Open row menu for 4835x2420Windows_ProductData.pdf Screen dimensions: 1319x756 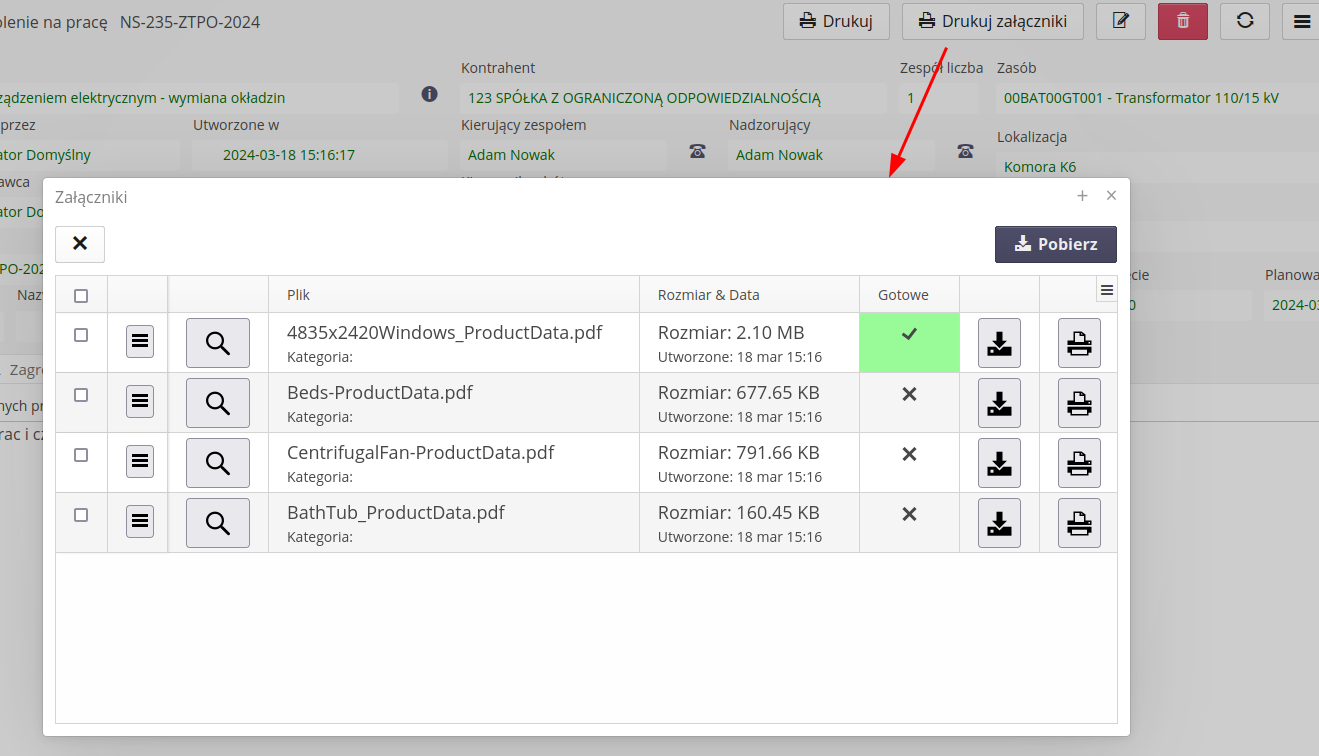(140, 342)
